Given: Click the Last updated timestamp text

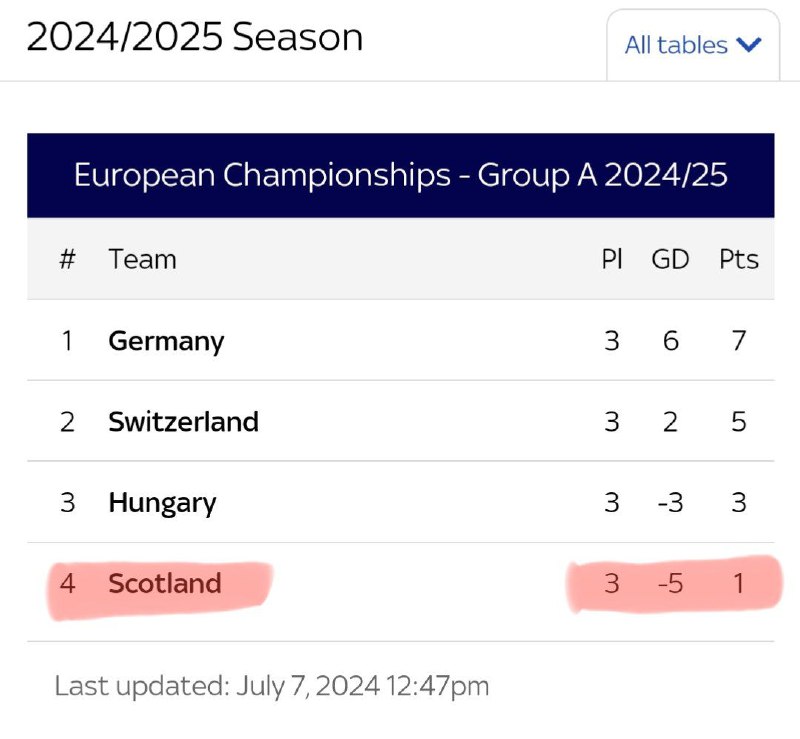Looking at the screenshot, I should [x=272, y=686].
